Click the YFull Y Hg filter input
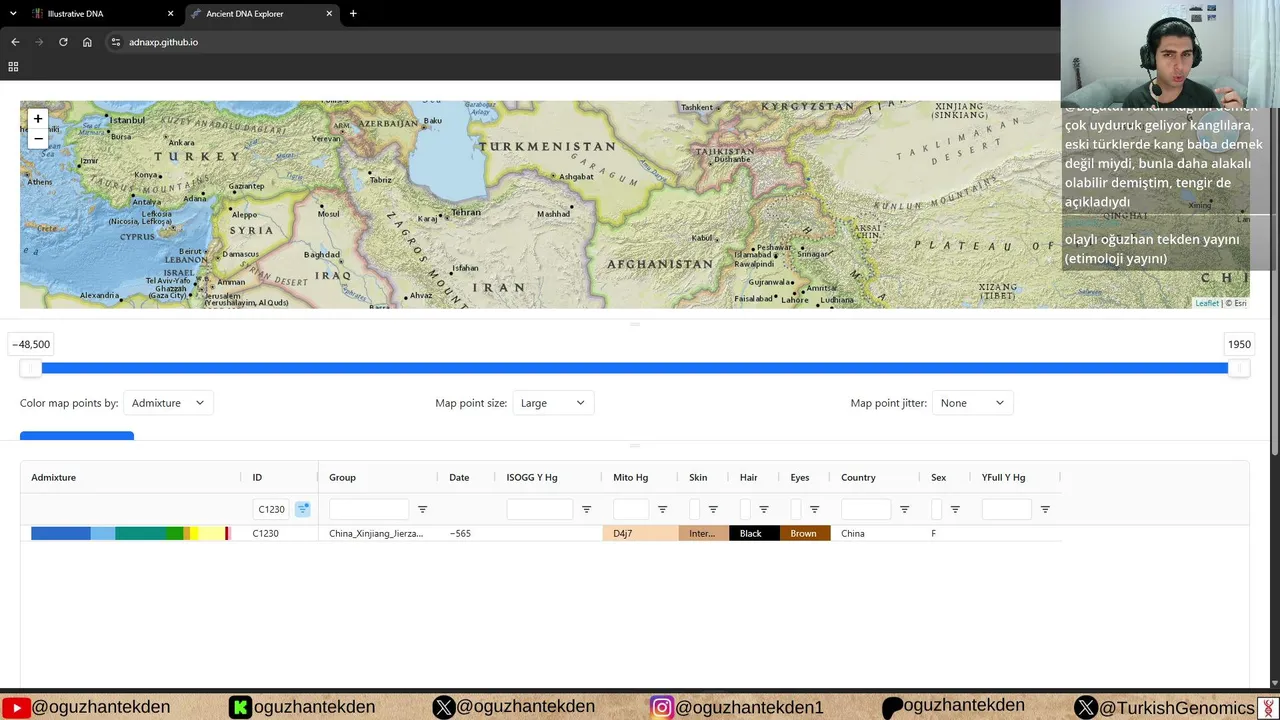The image size is (1280, 720). click(1007, 509)
